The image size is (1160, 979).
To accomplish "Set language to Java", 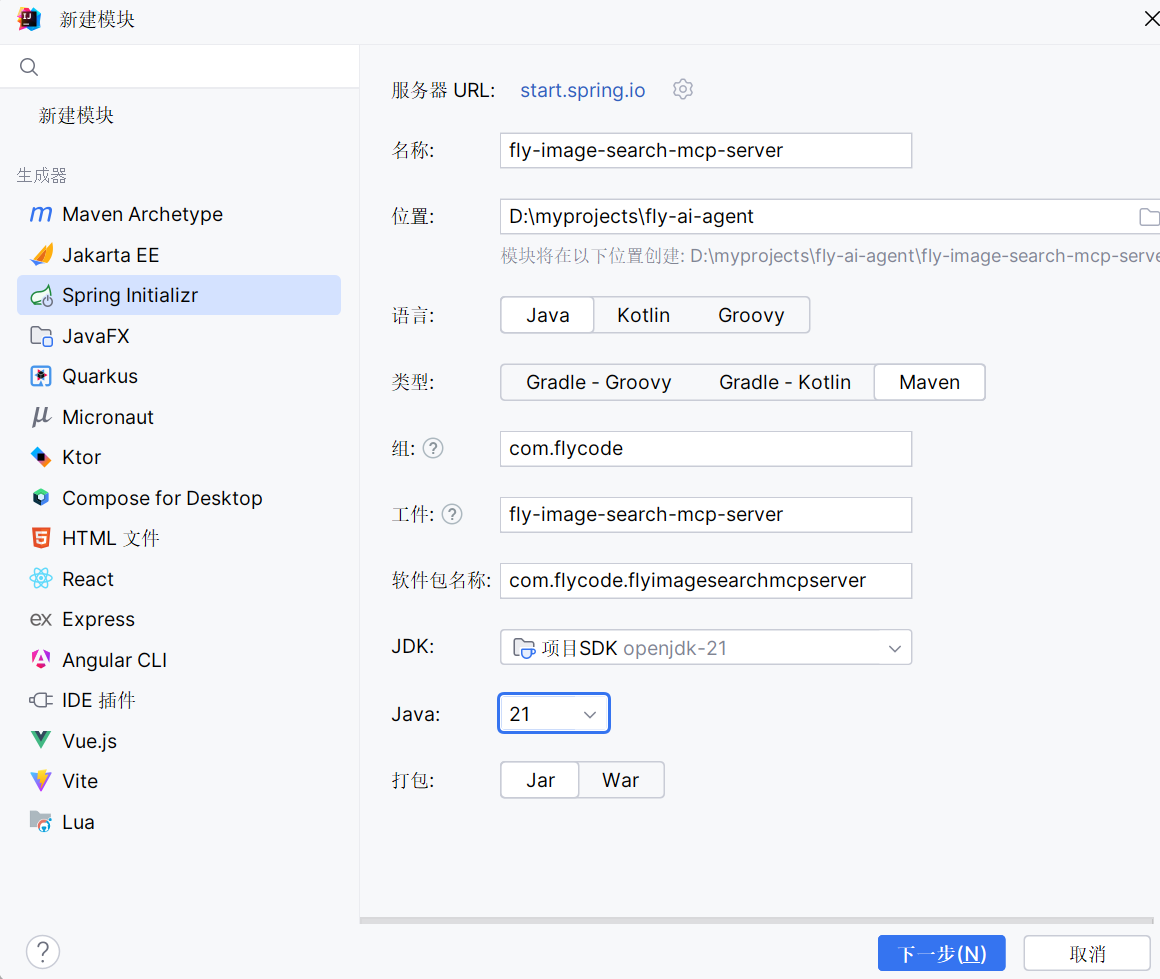I will tap(547, 315).
